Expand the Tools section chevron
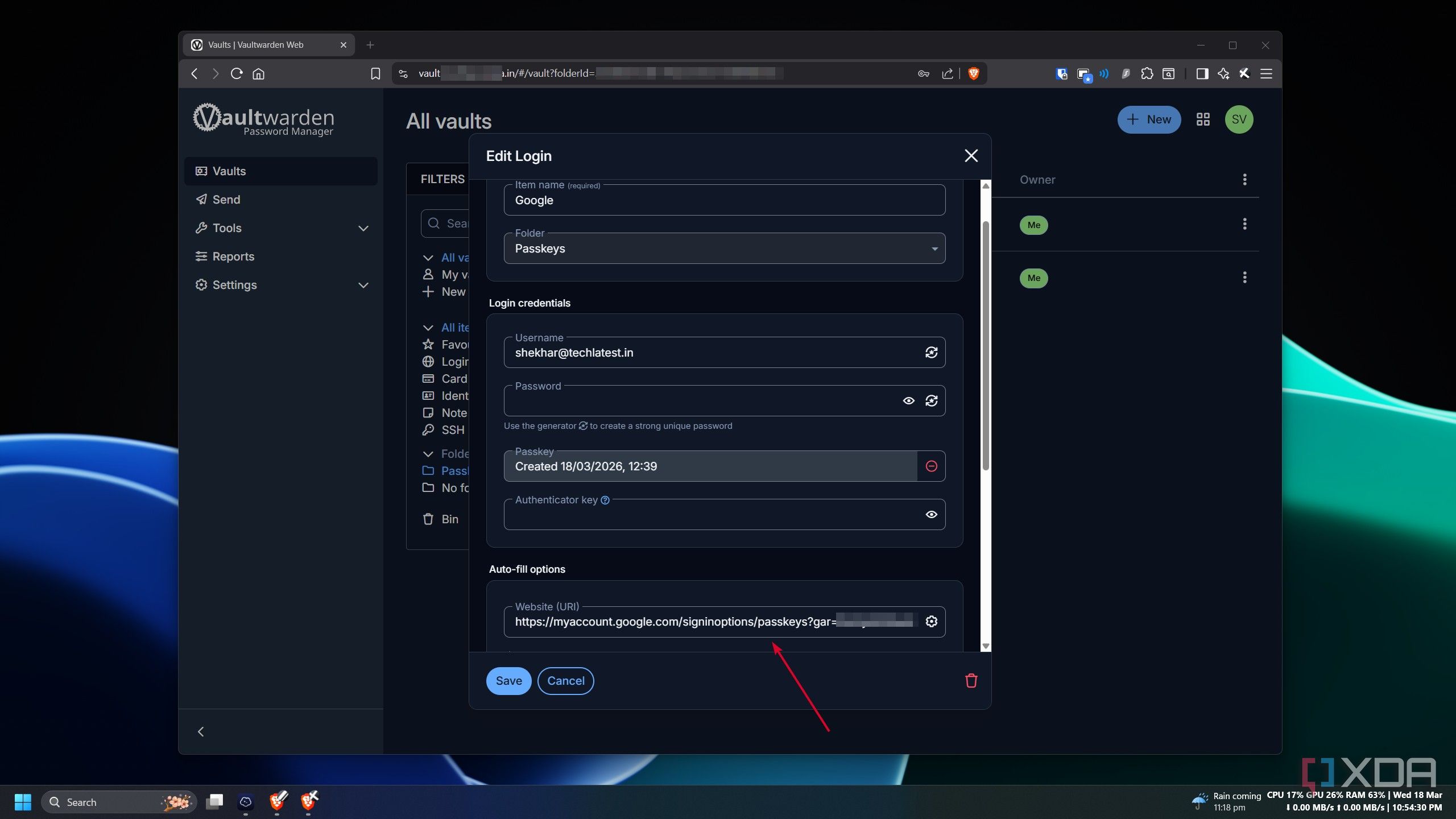Viewport: 1456px width, 819px height. 363,228
